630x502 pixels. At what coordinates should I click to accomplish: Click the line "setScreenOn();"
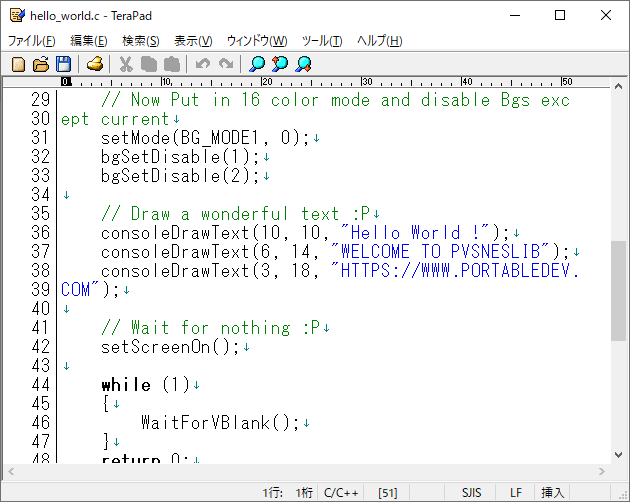click(170, 347)
